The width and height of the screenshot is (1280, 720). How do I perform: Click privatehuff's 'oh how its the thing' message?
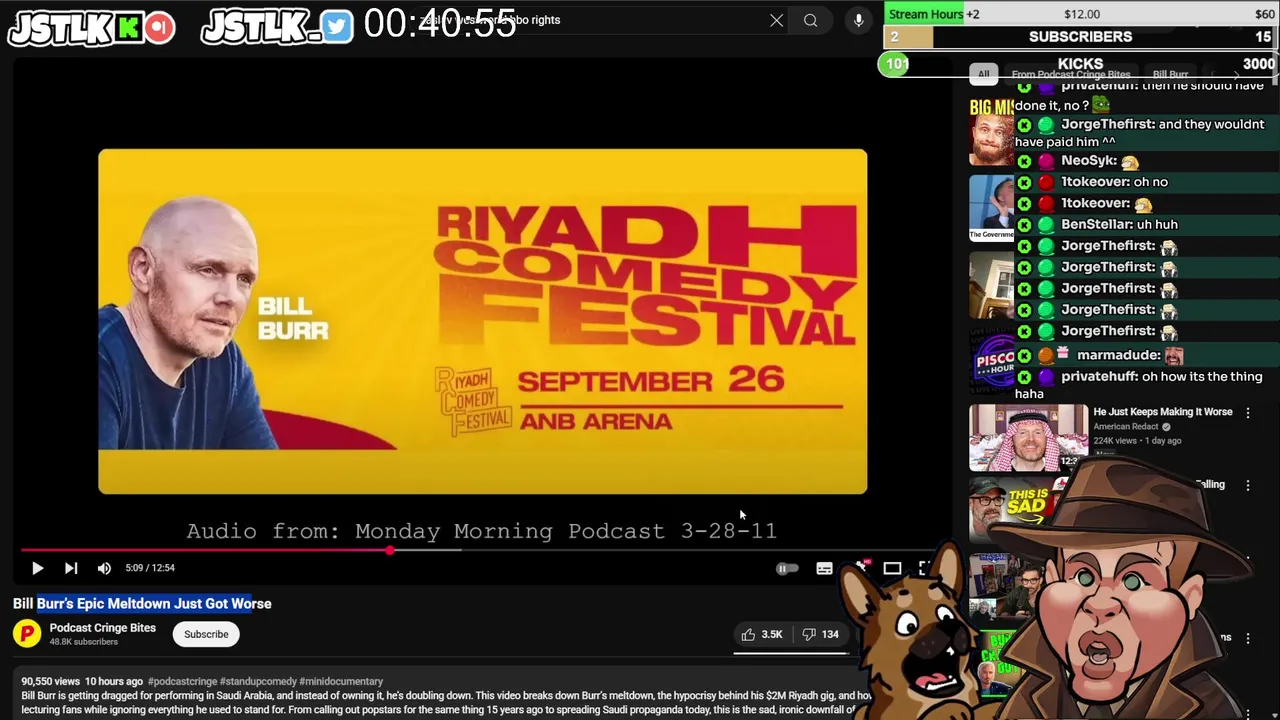pyautogui.click(x=1147, y=385)
